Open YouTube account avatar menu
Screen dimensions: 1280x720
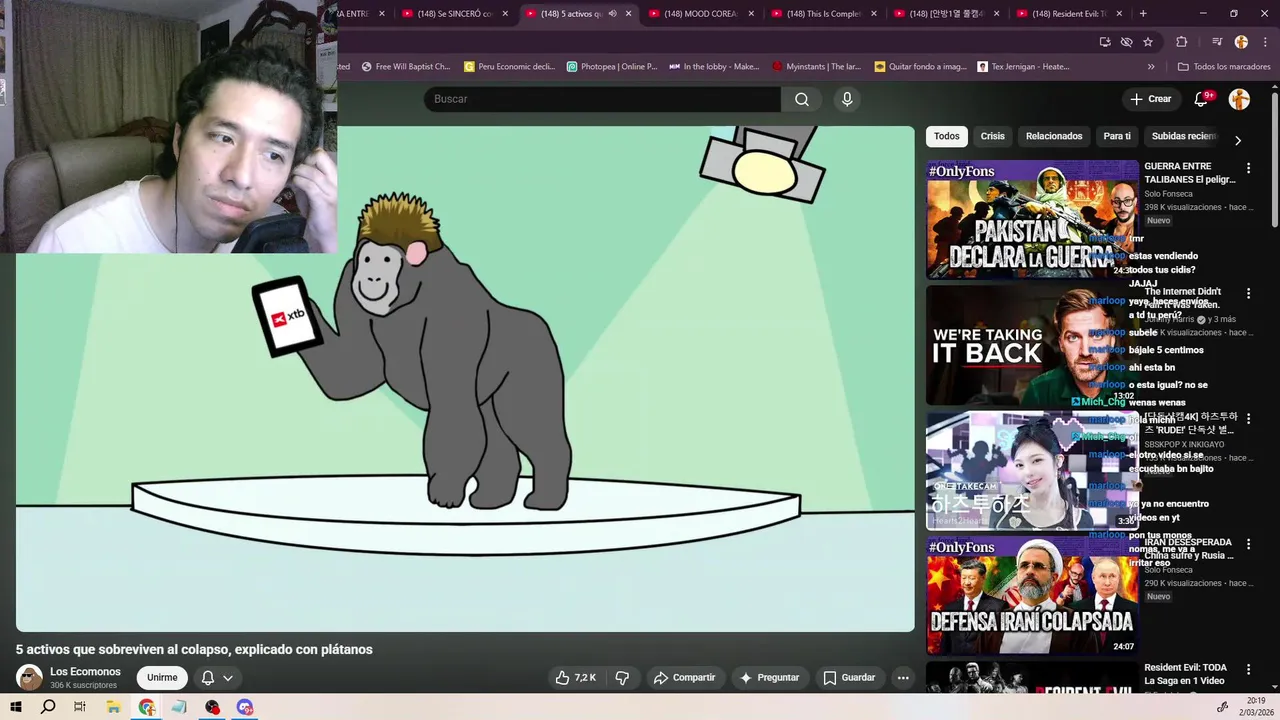pos(1239,99)
